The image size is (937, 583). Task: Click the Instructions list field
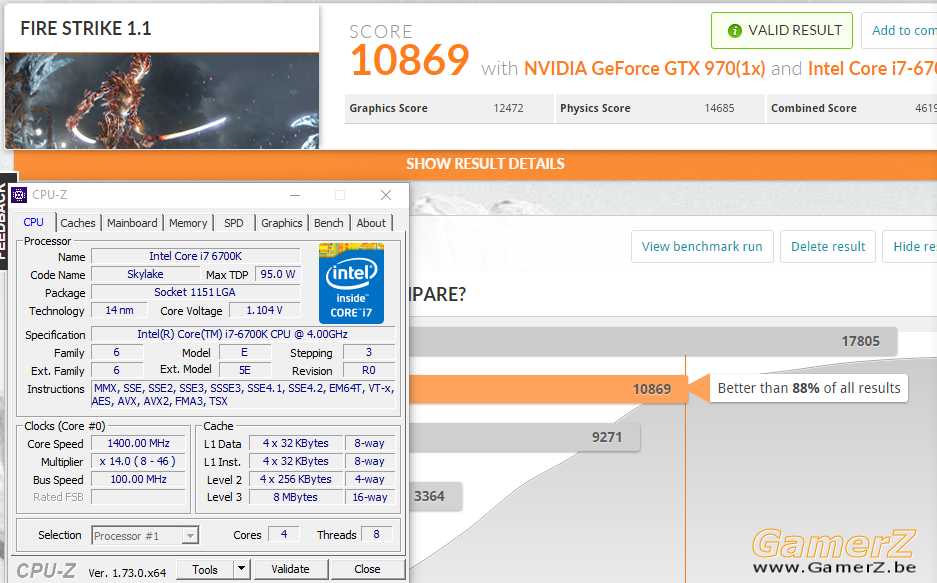coord(243,394)
